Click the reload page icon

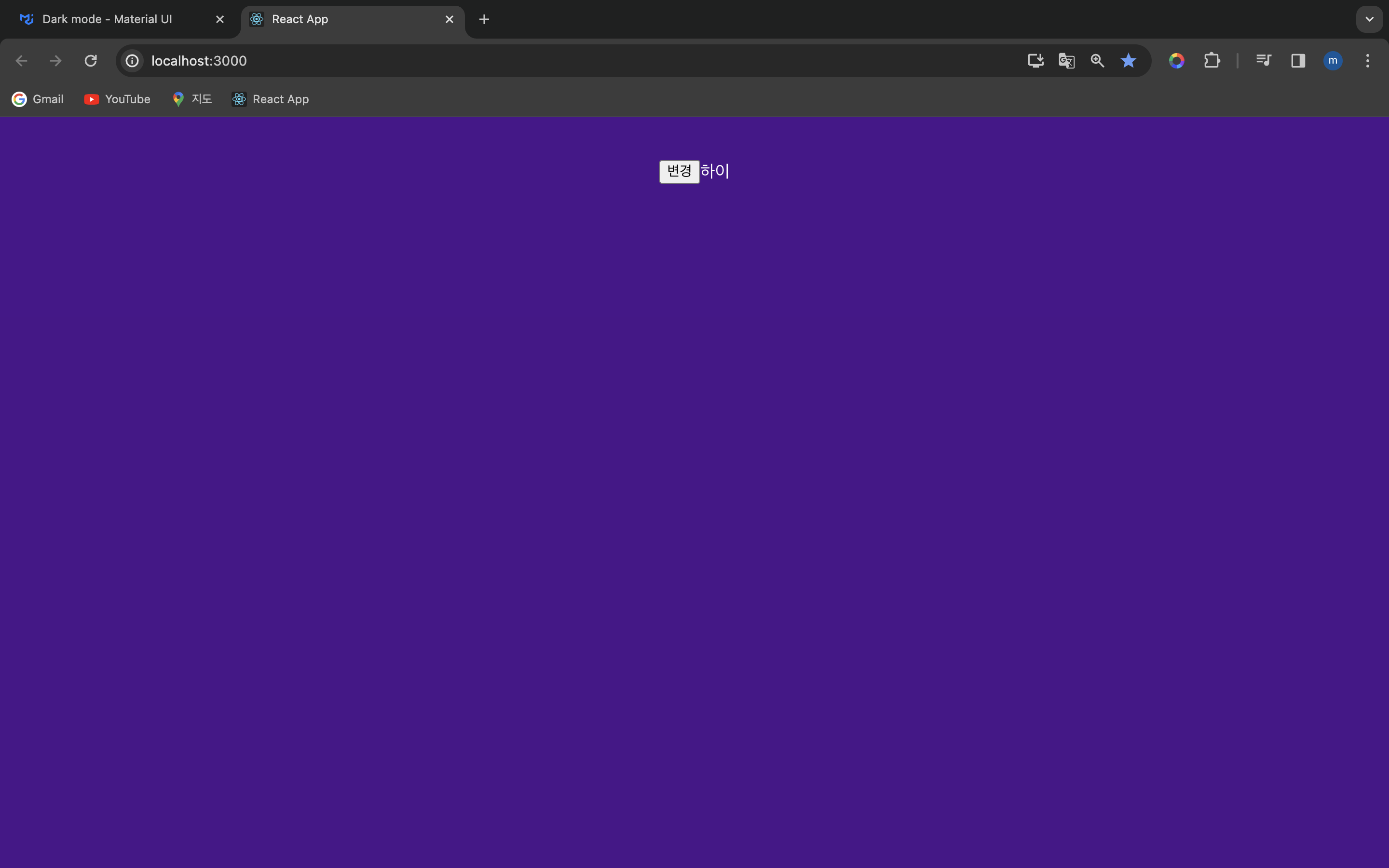click(x=91, y=61)
